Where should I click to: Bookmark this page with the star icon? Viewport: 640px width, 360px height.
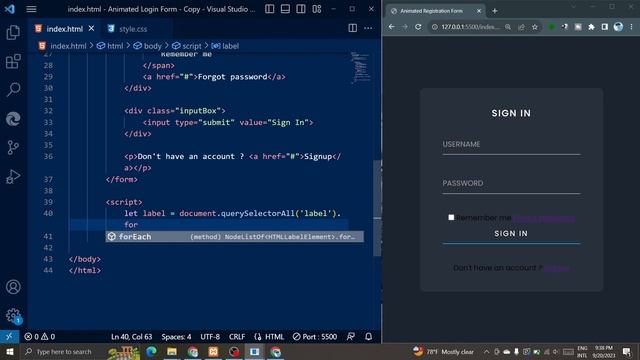(535, 27)
